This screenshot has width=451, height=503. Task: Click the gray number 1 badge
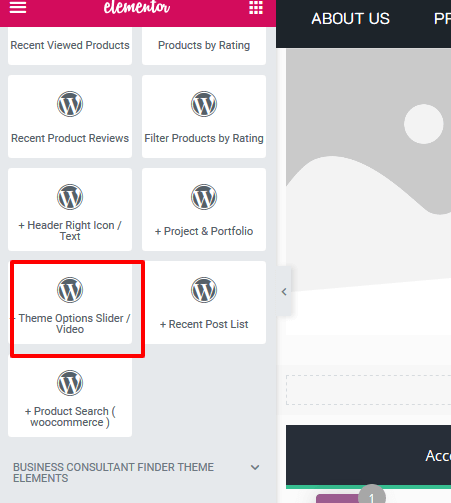coord(372,495)
